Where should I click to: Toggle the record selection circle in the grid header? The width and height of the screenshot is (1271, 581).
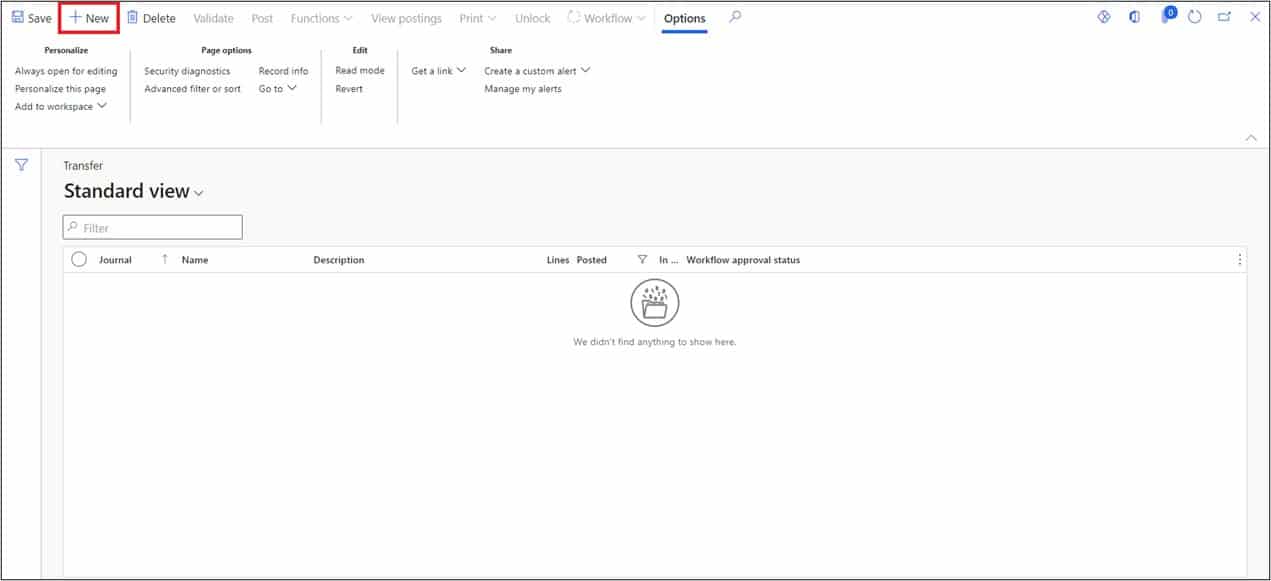[x=78, y=258]
